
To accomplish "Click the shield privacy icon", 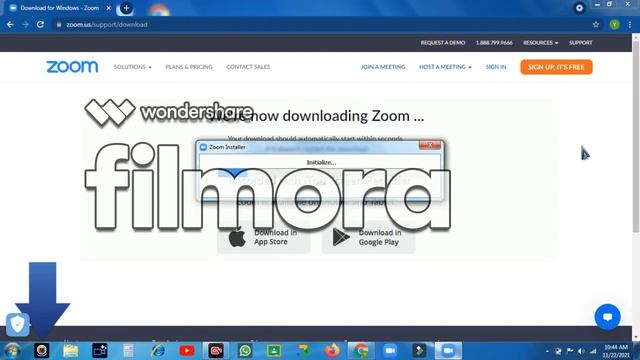I will 18,324.
